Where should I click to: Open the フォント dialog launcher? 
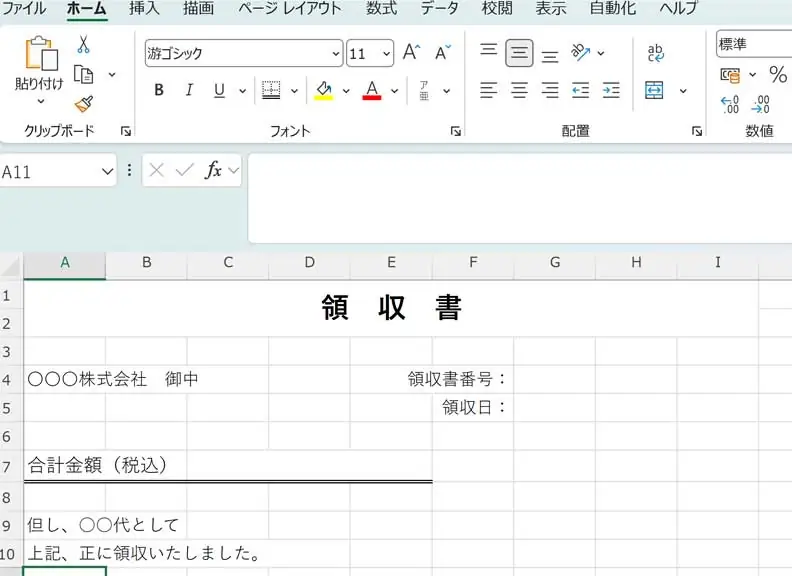tap(456, 131)
